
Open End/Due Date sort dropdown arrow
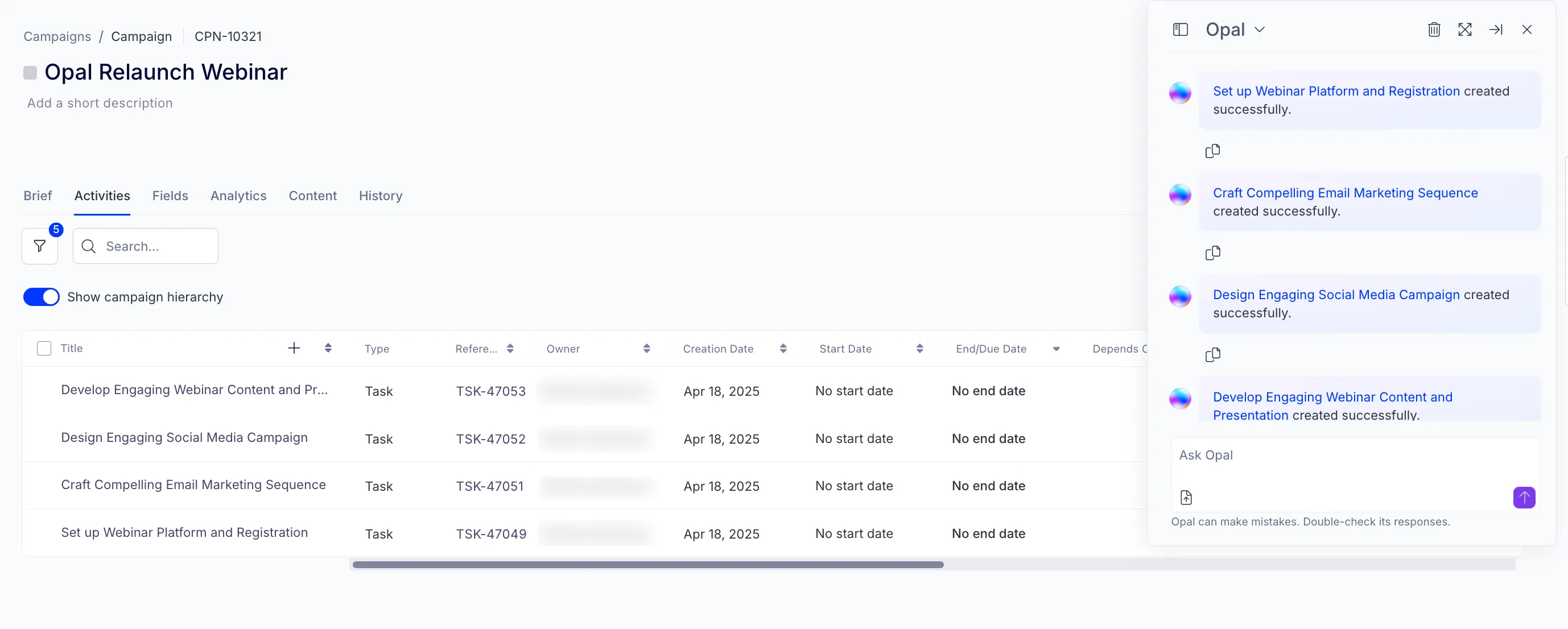coord(1056,349)
